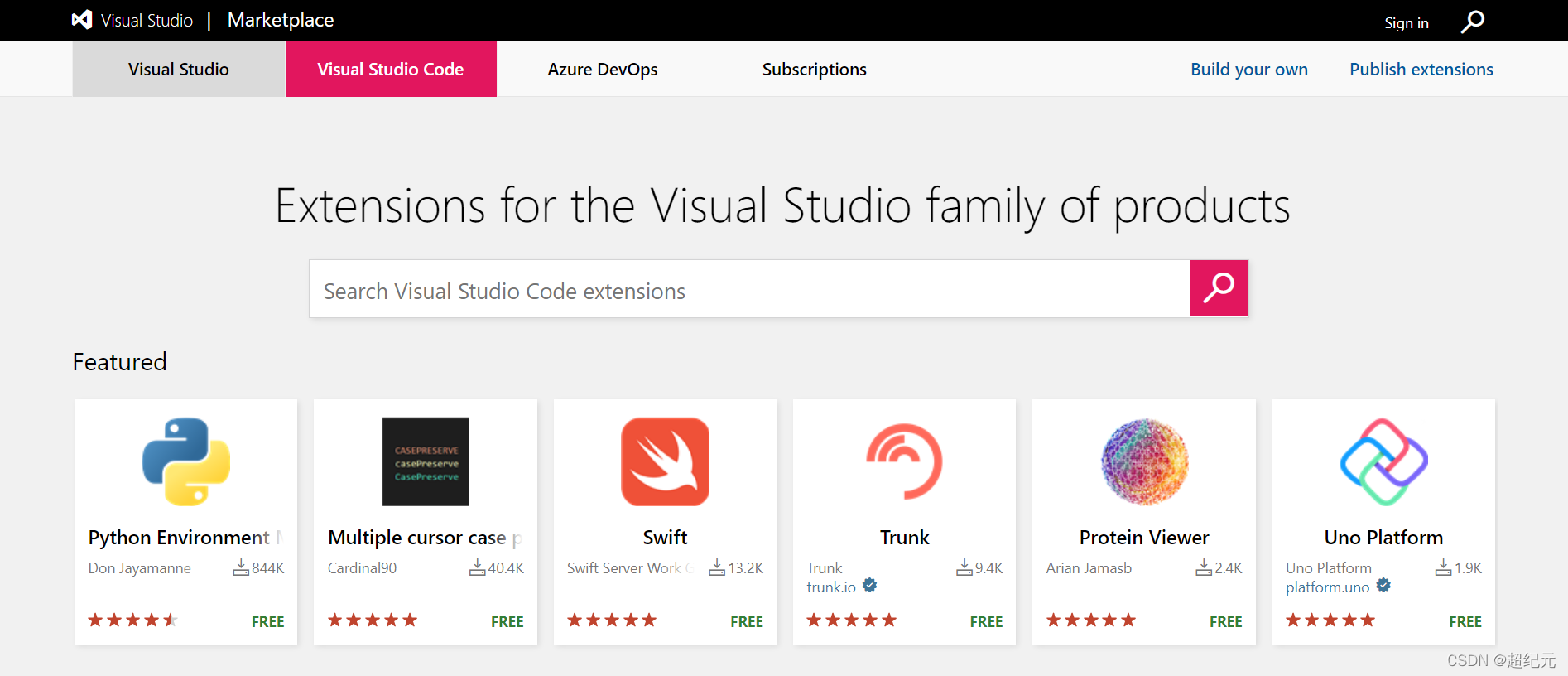This screenshot has width=1568, height=676.
Task: Click download icon showing 844K installs
Action: [x=241, y=567]
